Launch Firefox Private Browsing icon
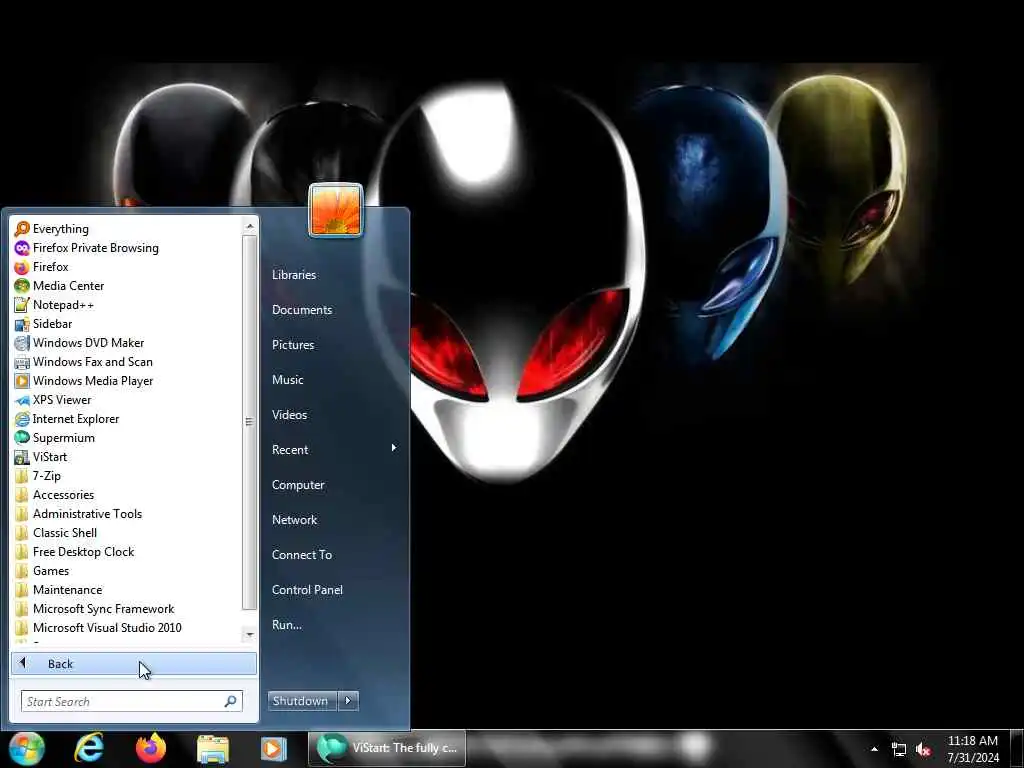 pos(22,248)
